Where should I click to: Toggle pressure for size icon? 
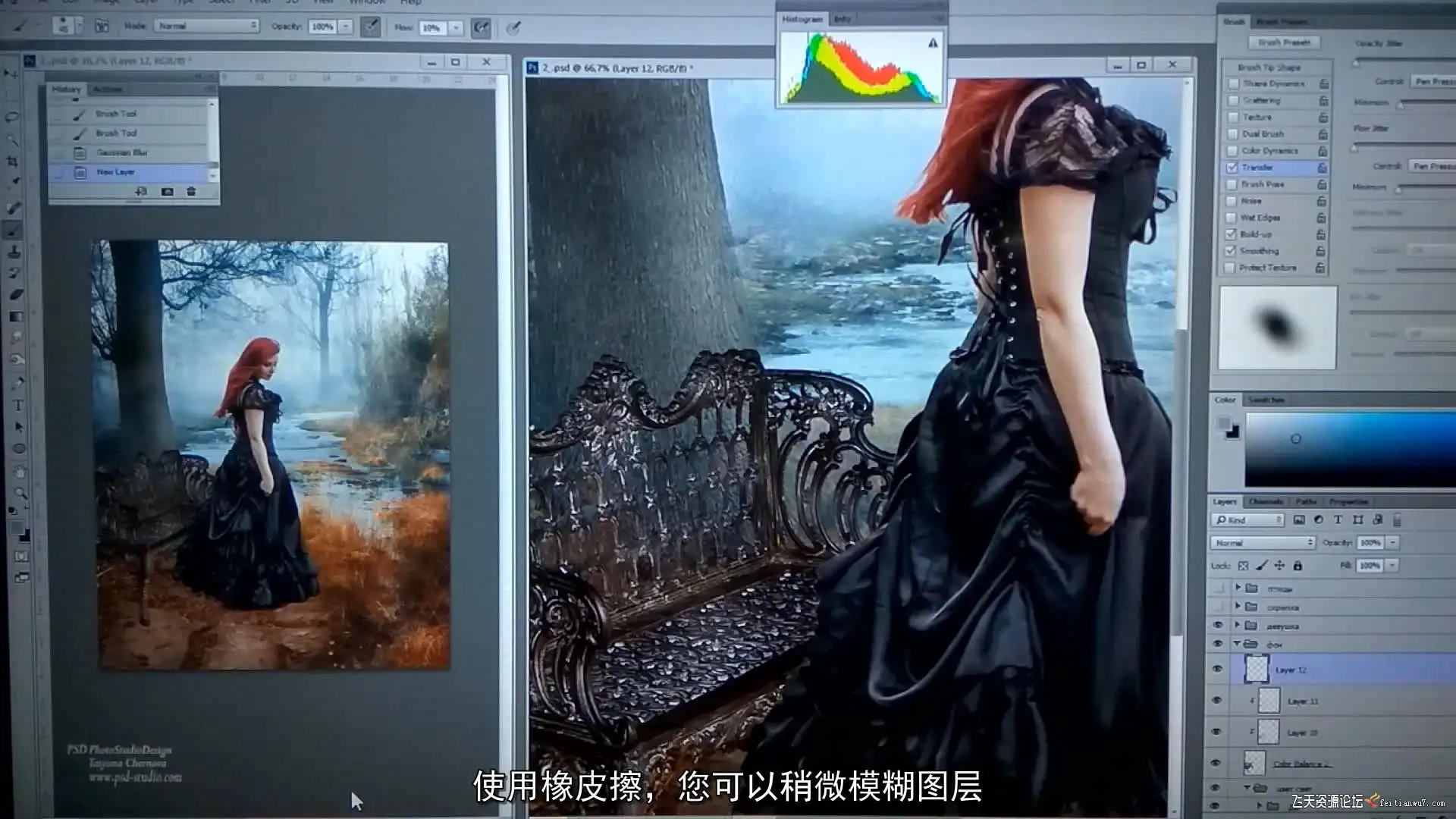[x=514, y=29]
